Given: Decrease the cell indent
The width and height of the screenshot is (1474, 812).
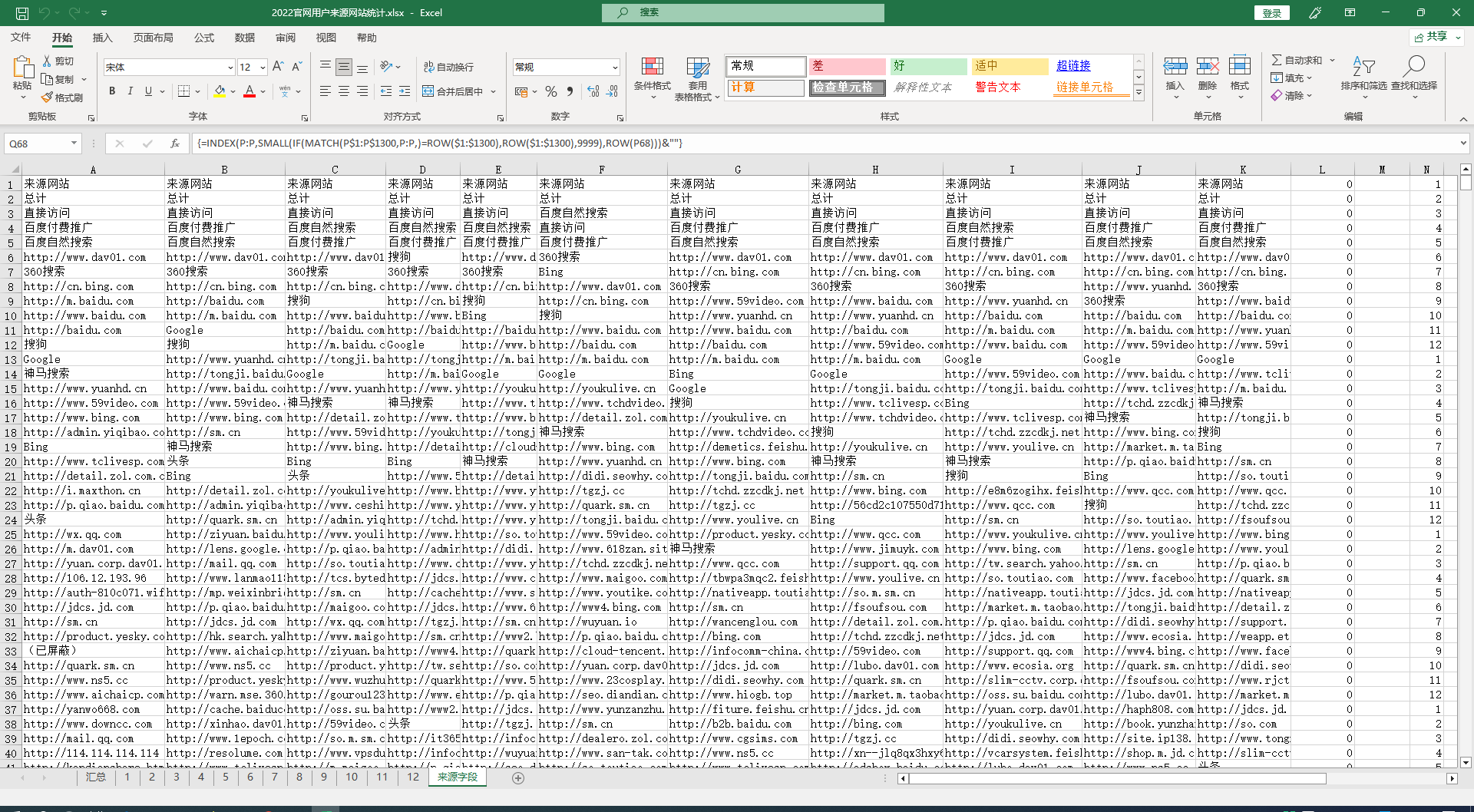Looking at the screenshot, I should [x=386, y=91].
